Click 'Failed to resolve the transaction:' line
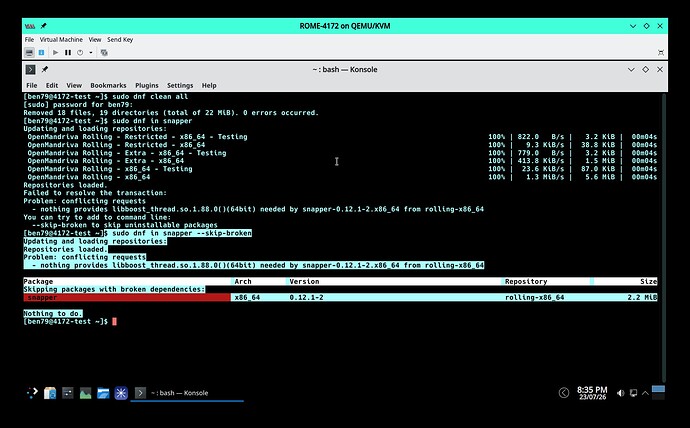 (x=95, y=193)
